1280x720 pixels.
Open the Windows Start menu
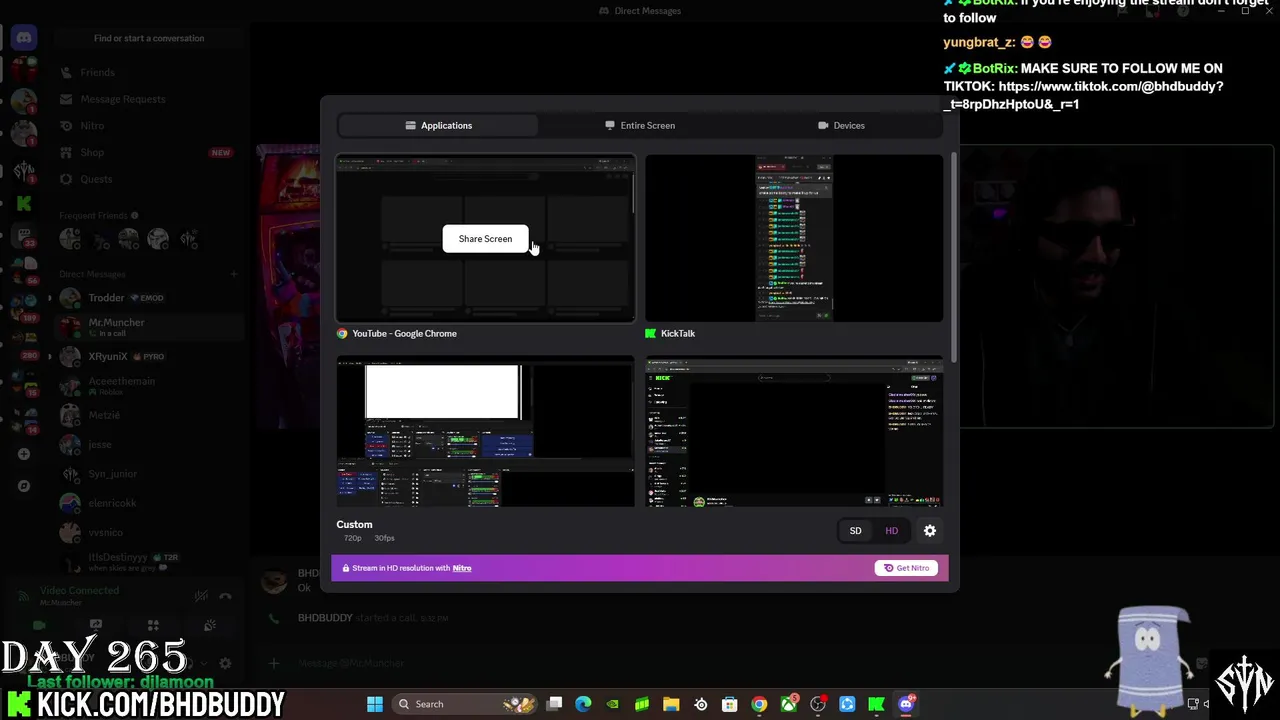point(375,704)
